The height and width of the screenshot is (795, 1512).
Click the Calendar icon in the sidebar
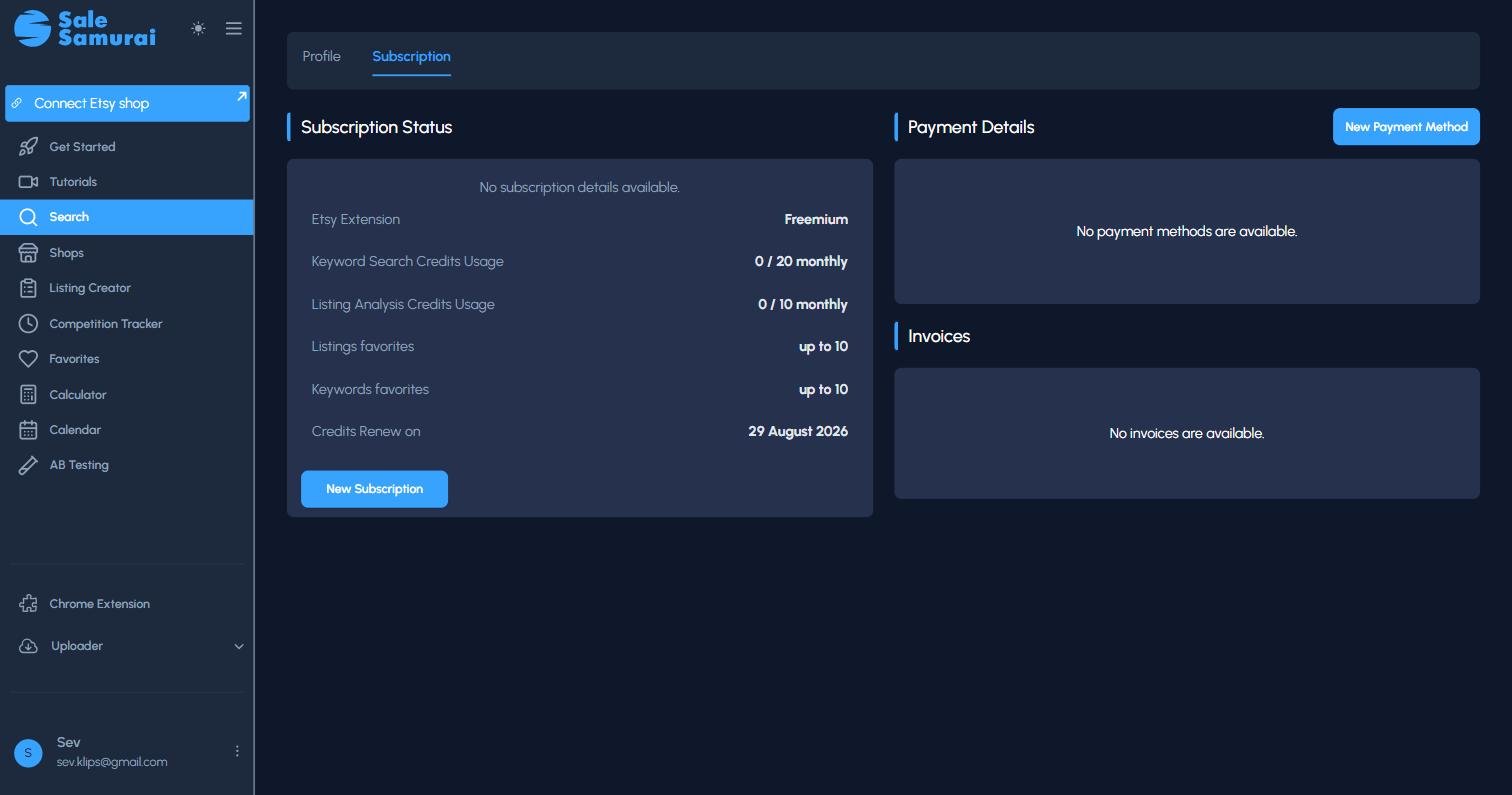click(x=28, y=430)
